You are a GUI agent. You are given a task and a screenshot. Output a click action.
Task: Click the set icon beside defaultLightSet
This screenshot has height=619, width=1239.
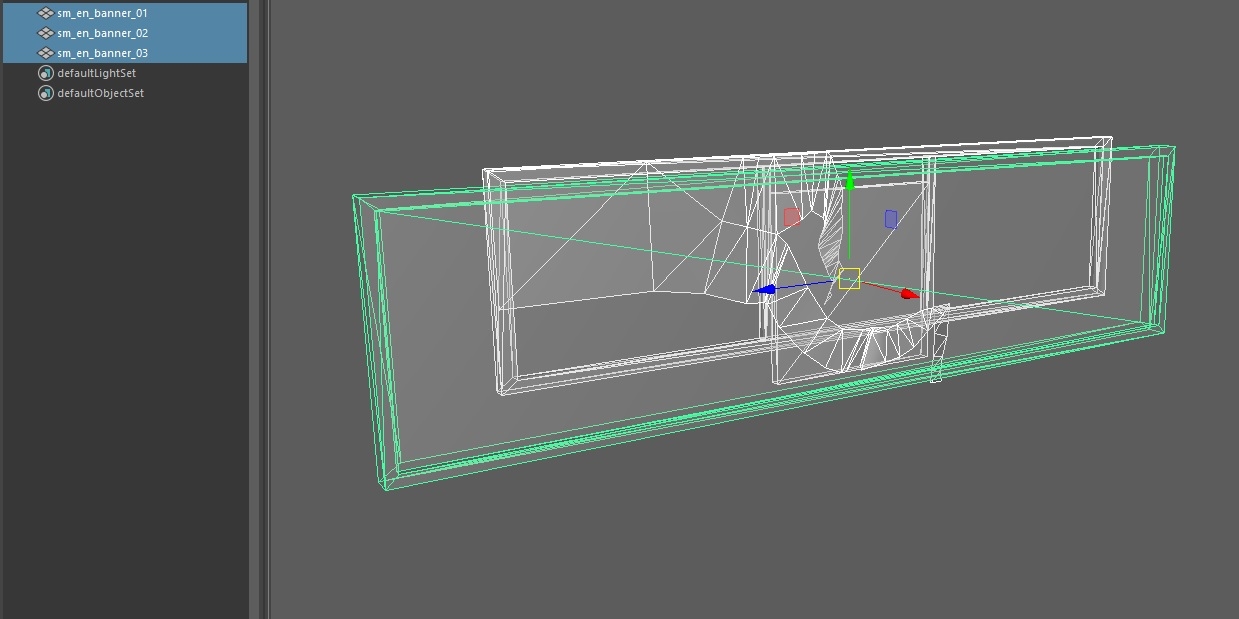[45, 72]
